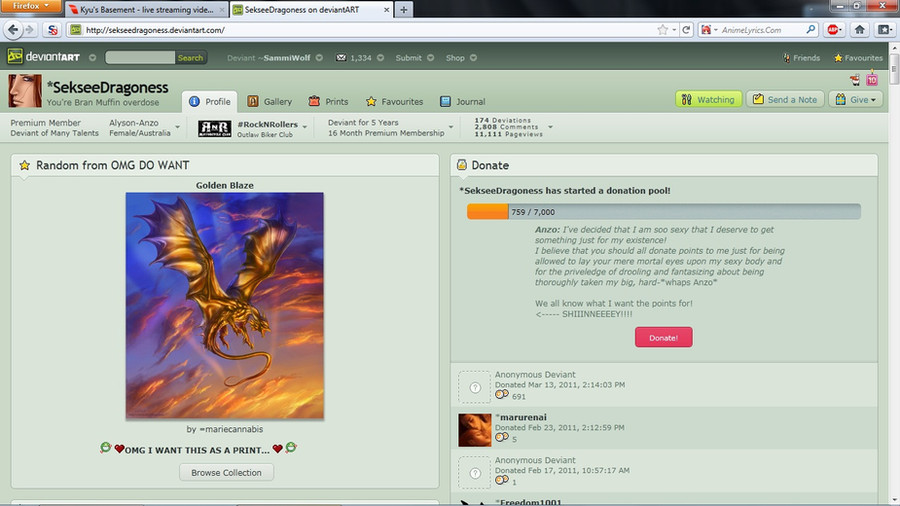Screen dimensions: 900x506
Task: Expand the #RockNRollers group arrow
Action: (305, 127)
